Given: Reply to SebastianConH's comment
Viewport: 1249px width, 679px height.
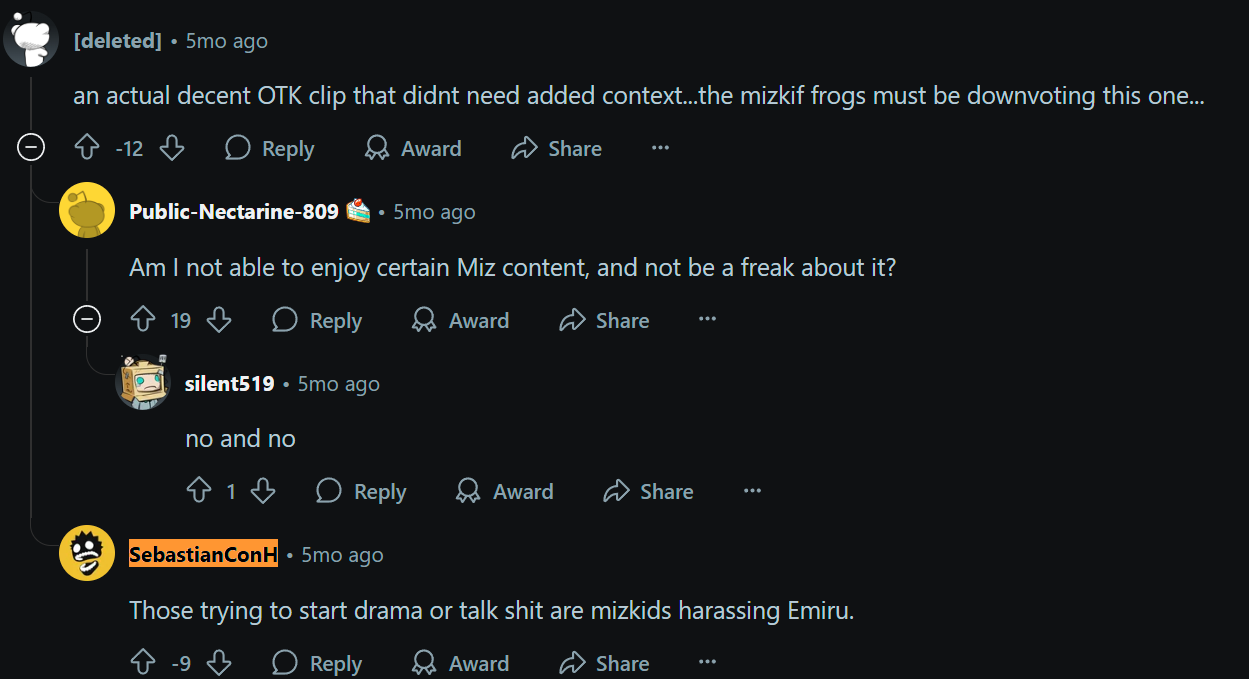Looking at the screenshot, I should click(317, 663).
